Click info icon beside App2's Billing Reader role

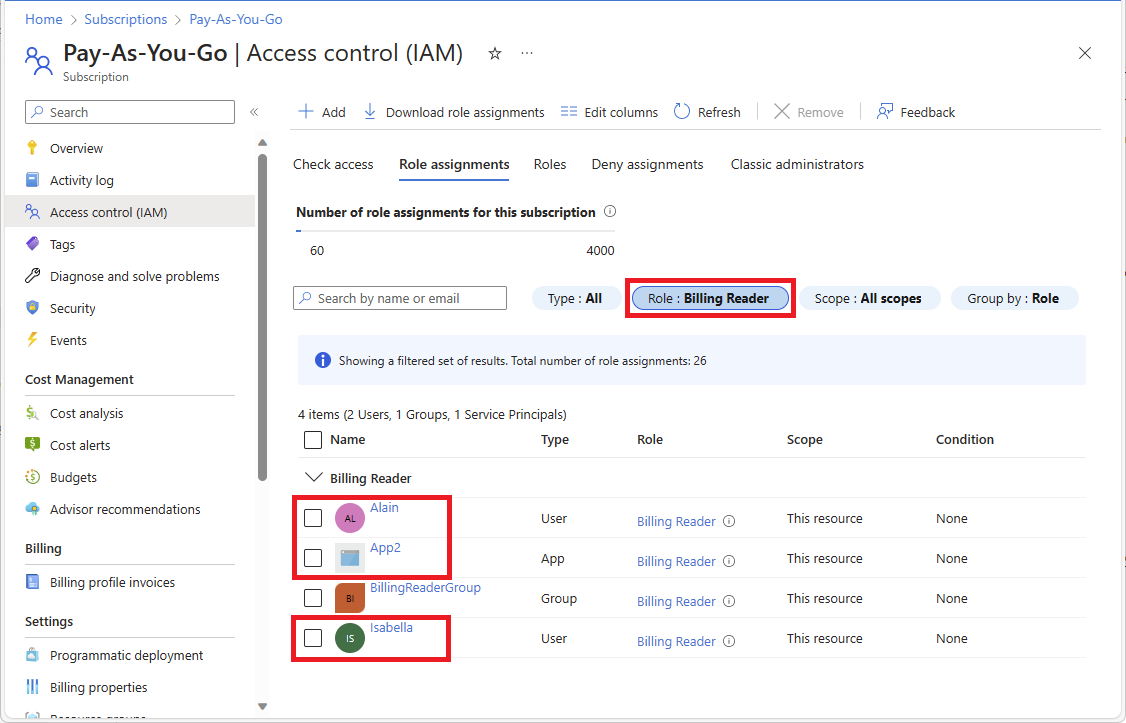(729, 561)
